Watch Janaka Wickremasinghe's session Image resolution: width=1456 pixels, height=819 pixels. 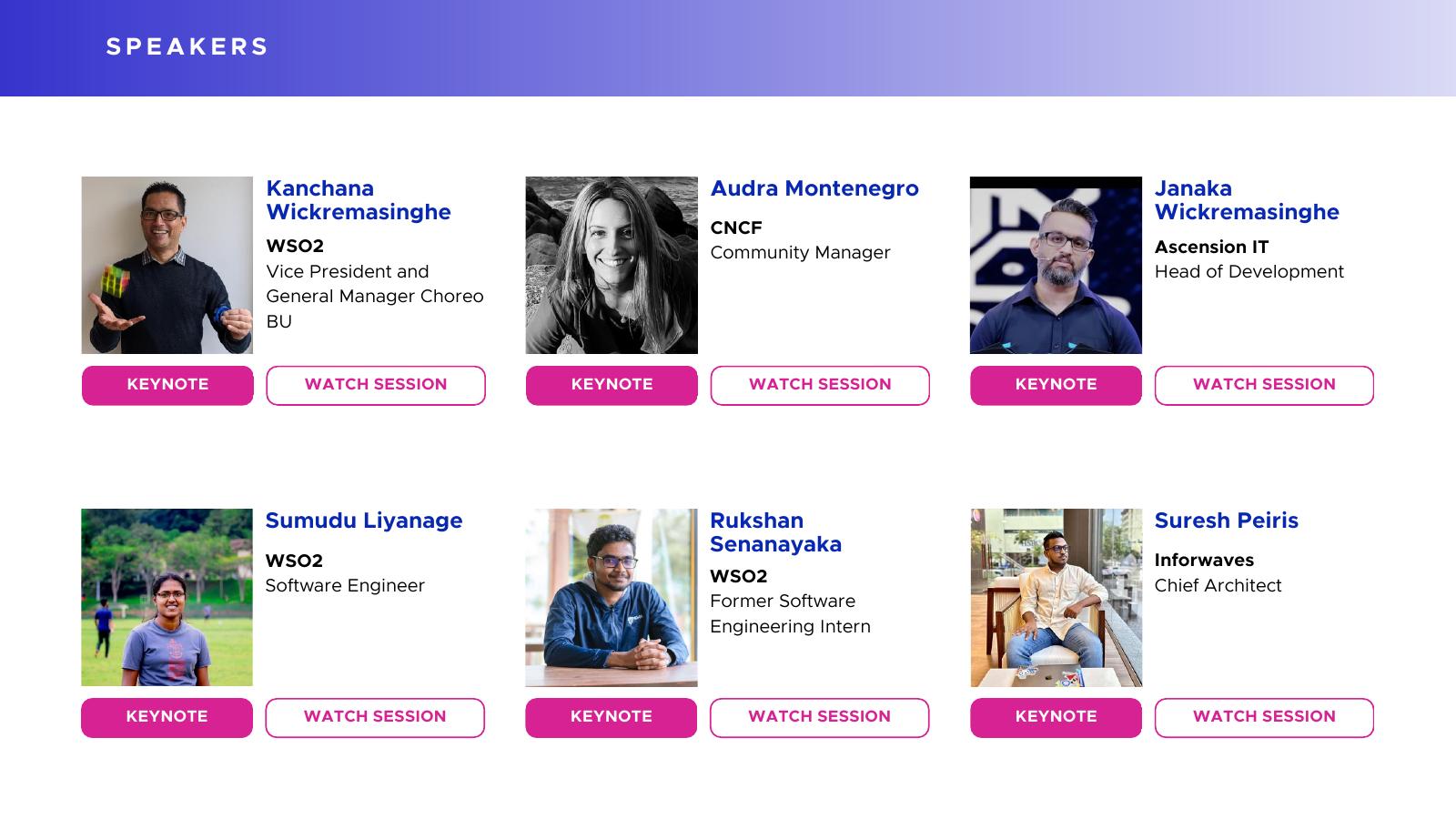click(1264, 385)
